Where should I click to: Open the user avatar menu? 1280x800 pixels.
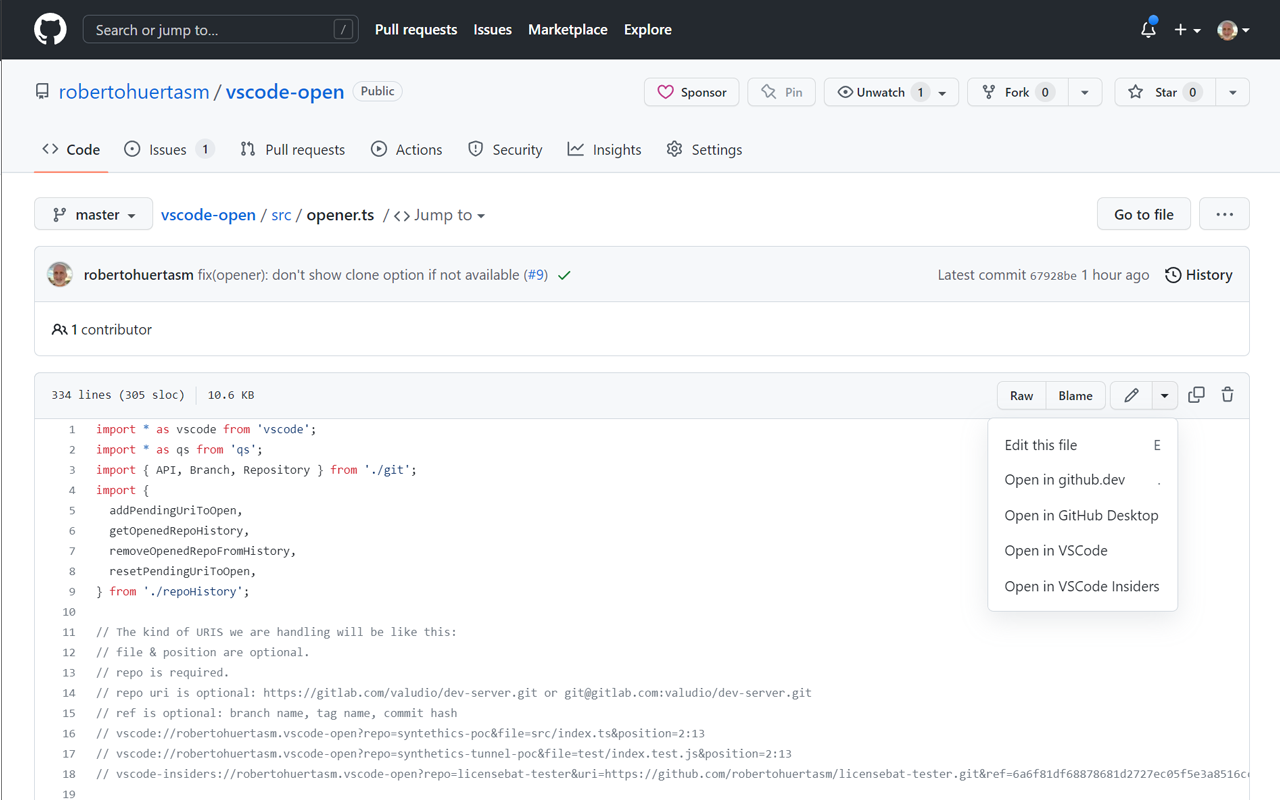pyautogui.click(x=1233, y=30)
